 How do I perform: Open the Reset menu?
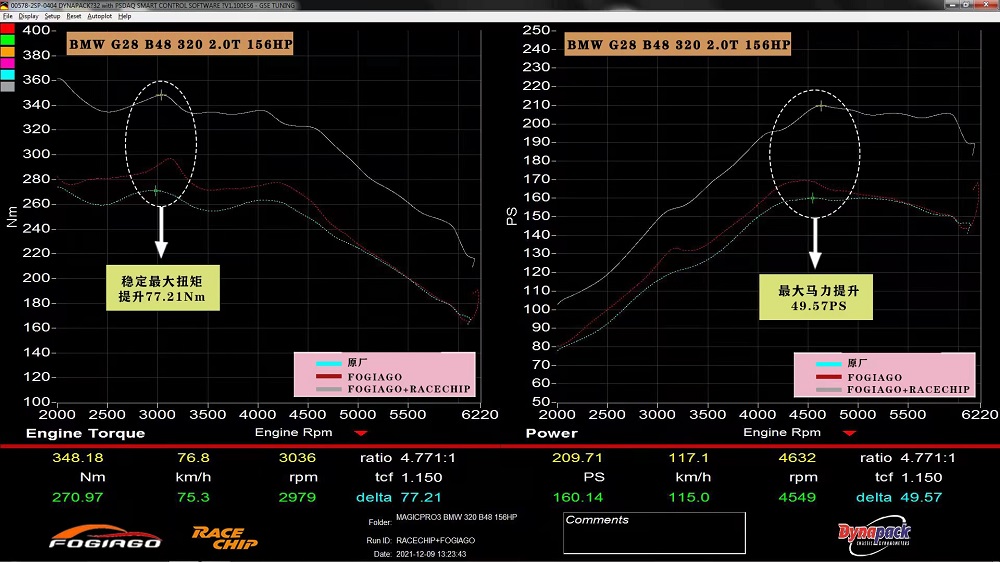(x=74, y=17)
